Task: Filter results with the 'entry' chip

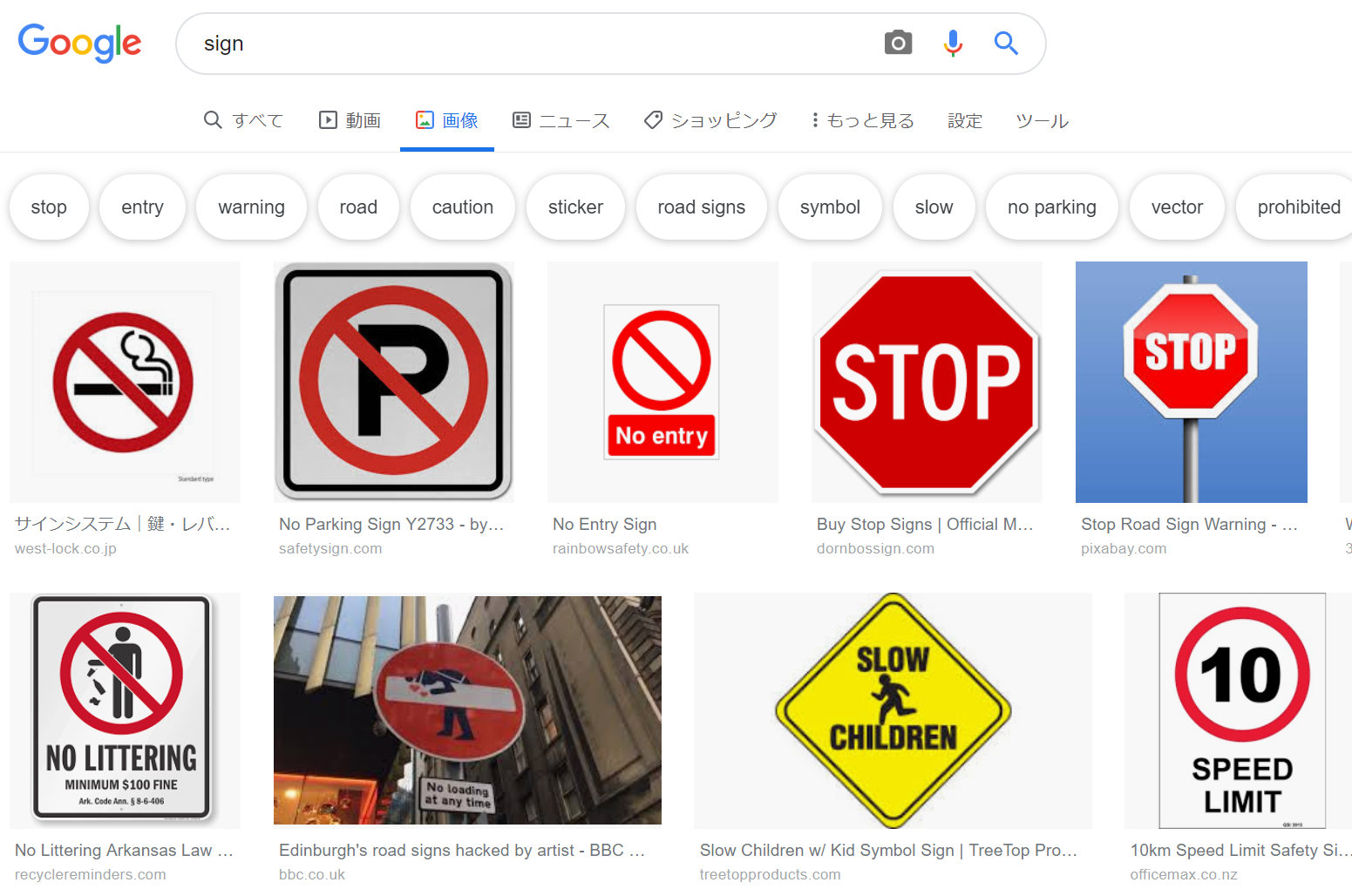Action: [142, 207]
